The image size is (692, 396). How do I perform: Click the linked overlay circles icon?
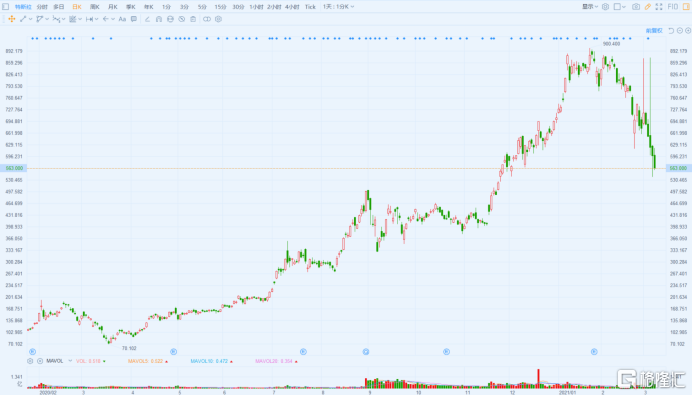[207, 19]
